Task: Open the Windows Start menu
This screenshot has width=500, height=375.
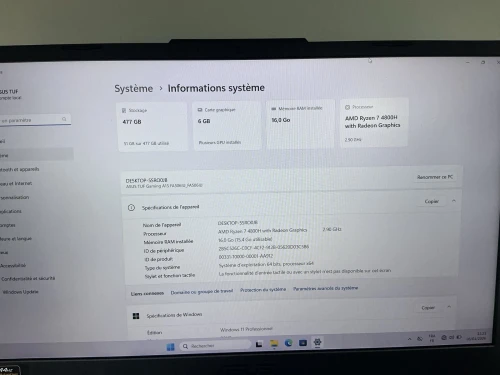Action: click(x=170, y=347)
